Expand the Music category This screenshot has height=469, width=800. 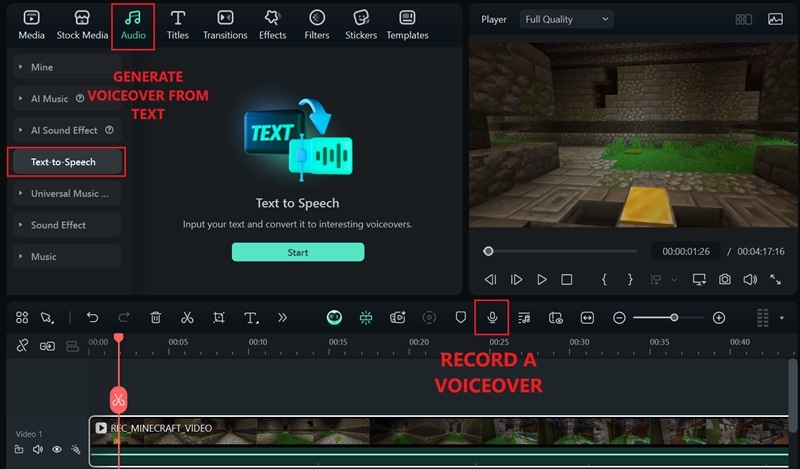(67, 257)
